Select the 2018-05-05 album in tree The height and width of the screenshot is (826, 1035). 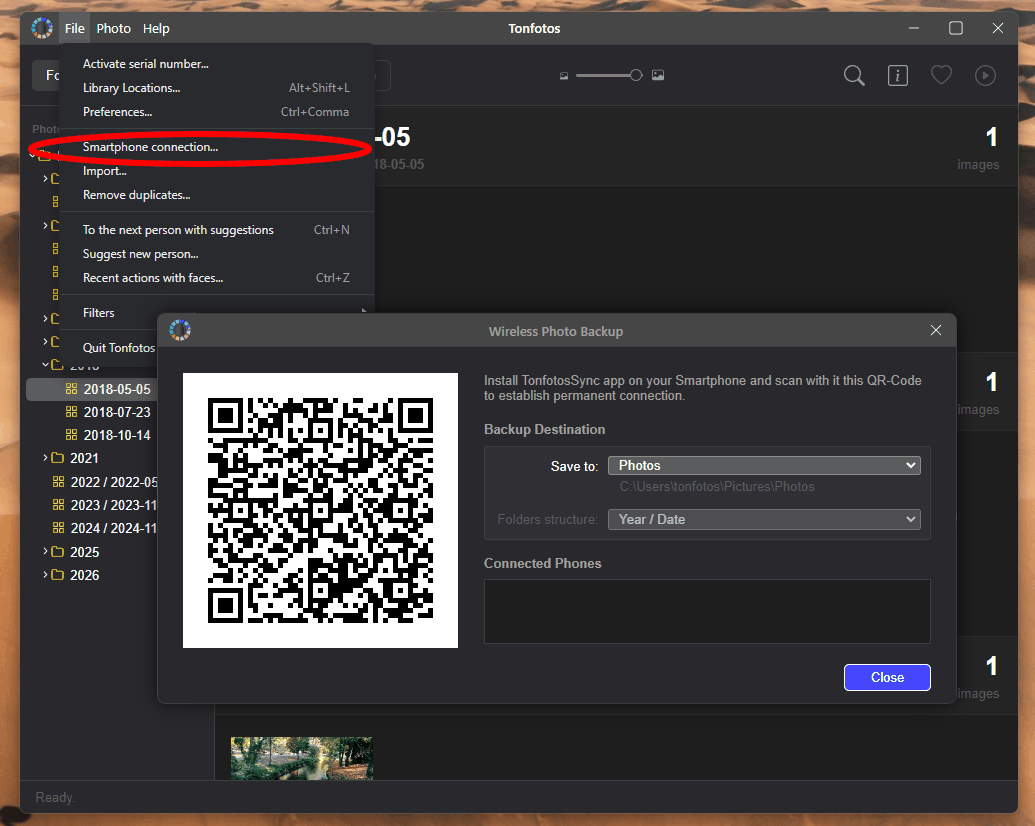[x=117, y=390]
